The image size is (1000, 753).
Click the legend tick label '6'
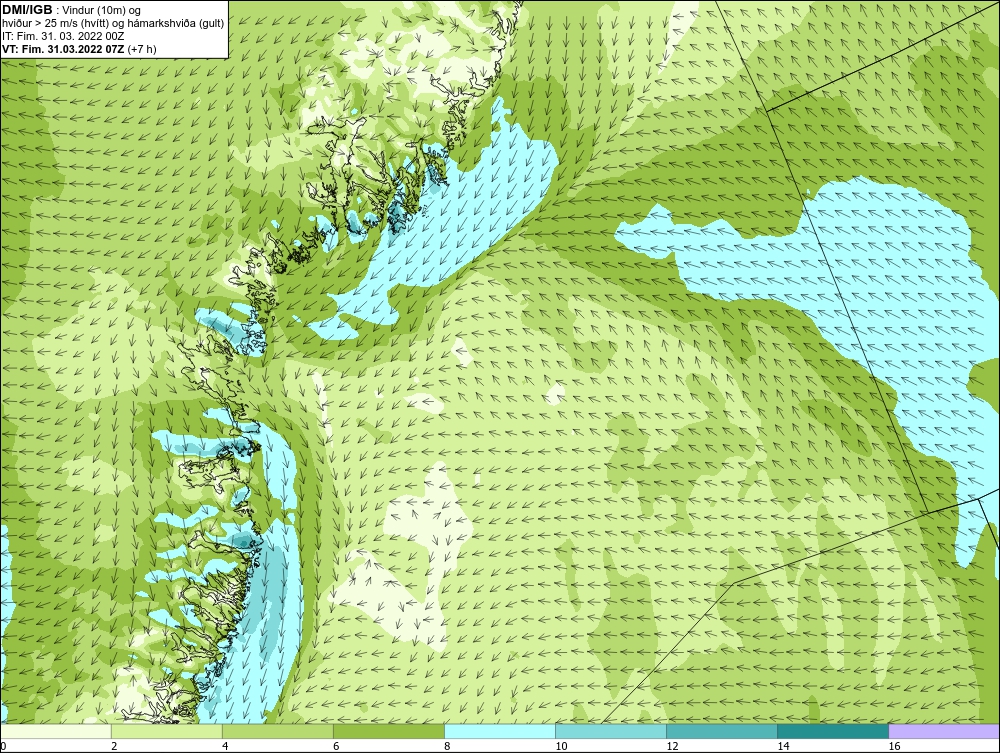336,746
